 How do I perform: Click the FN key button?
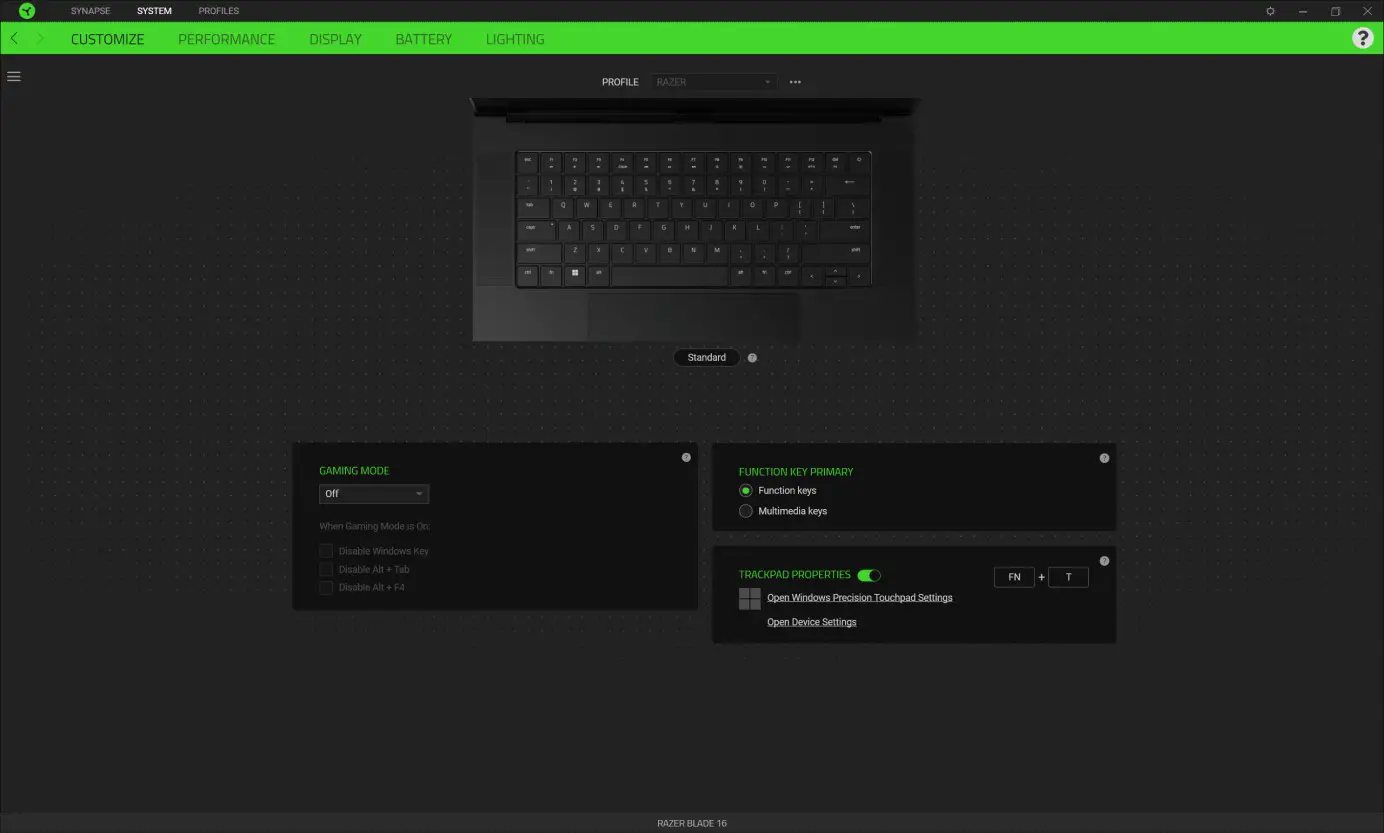point(1014,577)
